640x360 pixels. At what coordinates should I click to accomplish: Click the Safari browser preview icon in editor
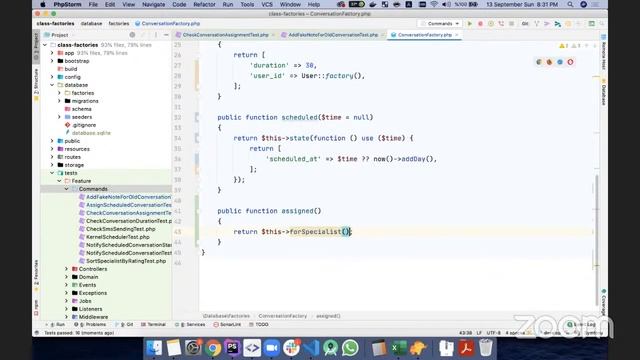(560, 62)
